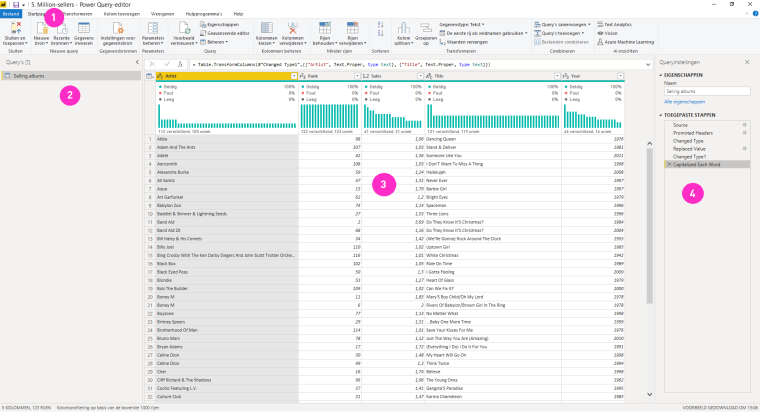Viewport: 760px width, 412px height.
Task: Click Voorbeeld vernieuwen icon
Action: coord(184,28)
